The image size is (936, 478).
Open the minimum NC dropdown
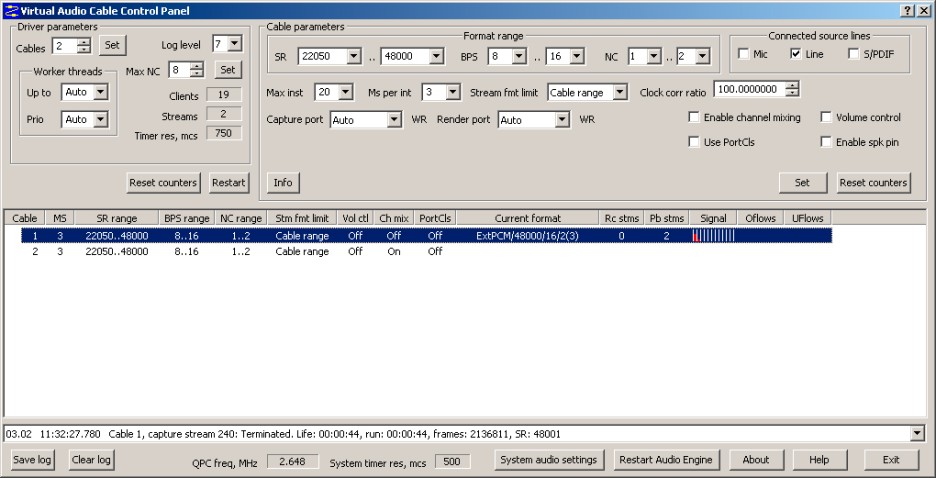[654, 57]
